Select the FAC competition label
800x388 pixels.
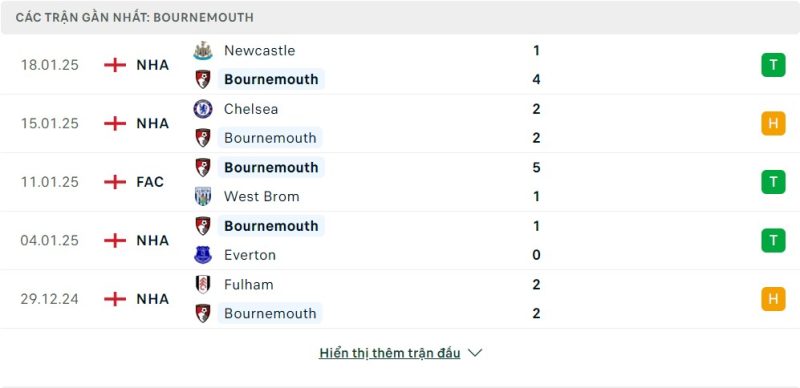point(150,182)
